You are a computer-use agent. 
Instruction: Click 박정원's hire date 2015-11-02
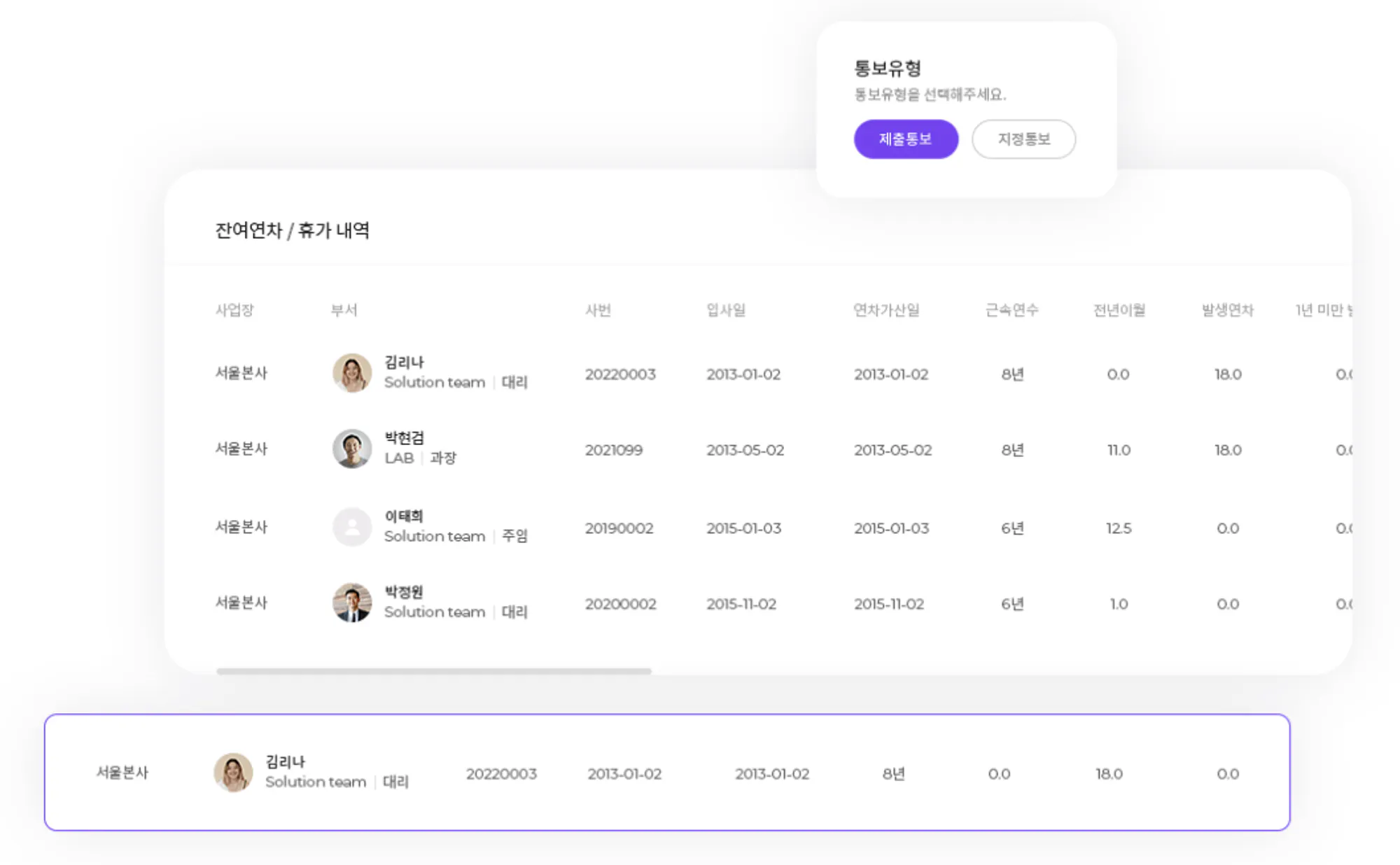(741, 604)
